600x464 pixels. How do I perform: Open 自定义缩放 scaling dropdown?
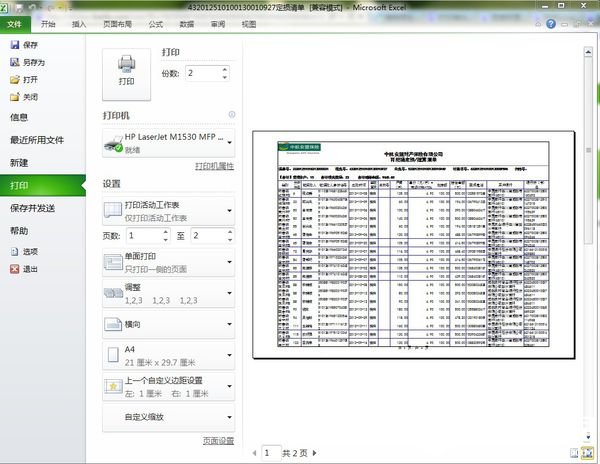(169, 417)
